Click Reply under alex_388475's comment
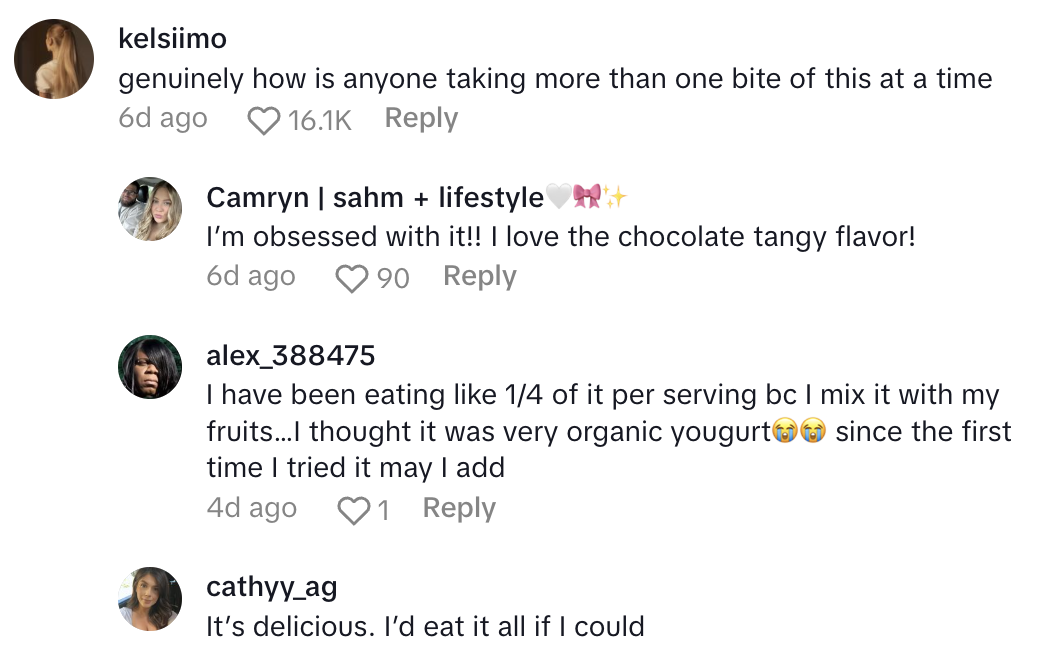Image resolution: width=1052 pixels, height=650 pixels. pos(458,509)
